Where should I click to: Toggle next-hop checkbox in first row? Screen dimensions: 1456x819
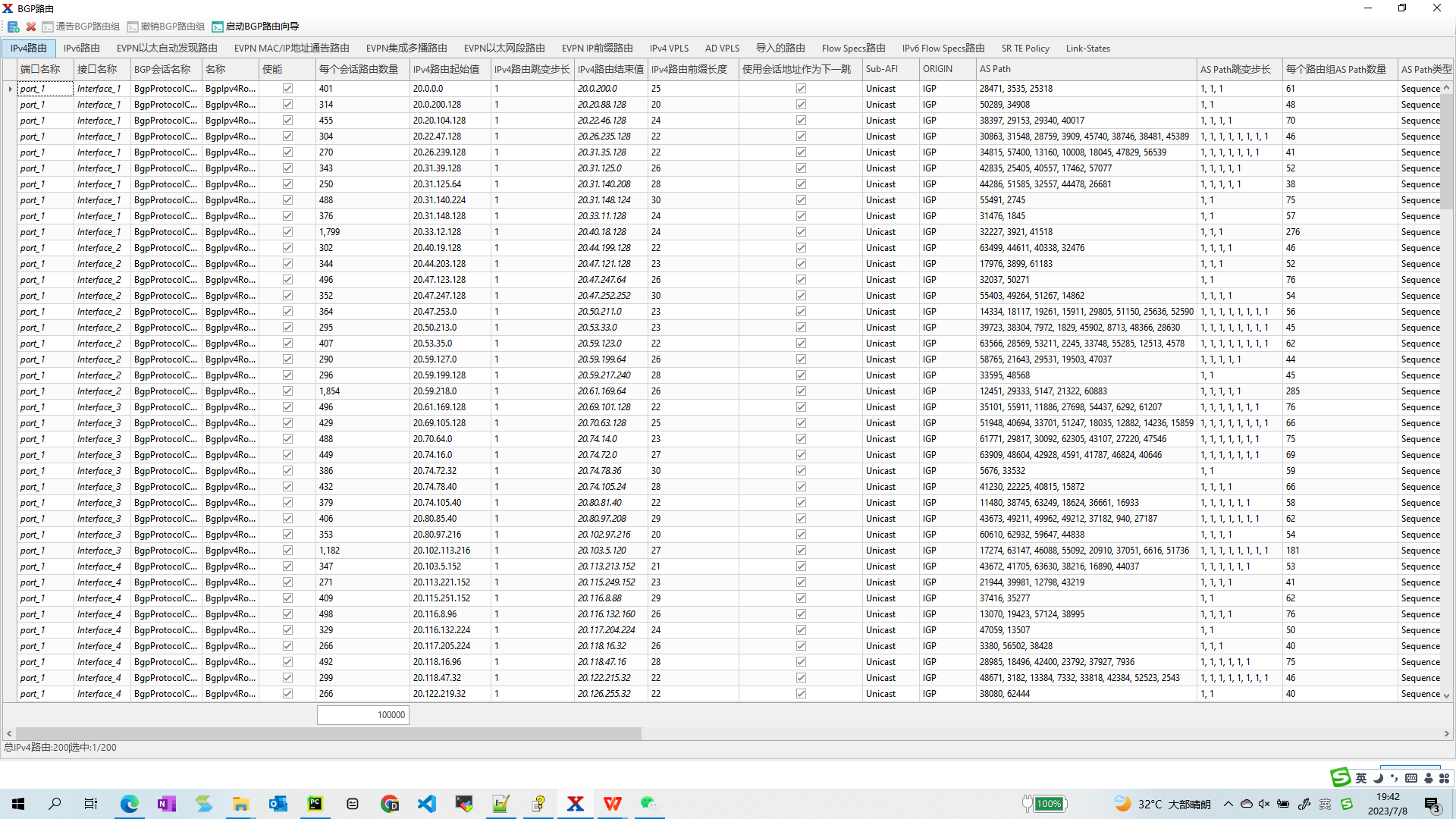pyautogui.click(x=801, y=89)
